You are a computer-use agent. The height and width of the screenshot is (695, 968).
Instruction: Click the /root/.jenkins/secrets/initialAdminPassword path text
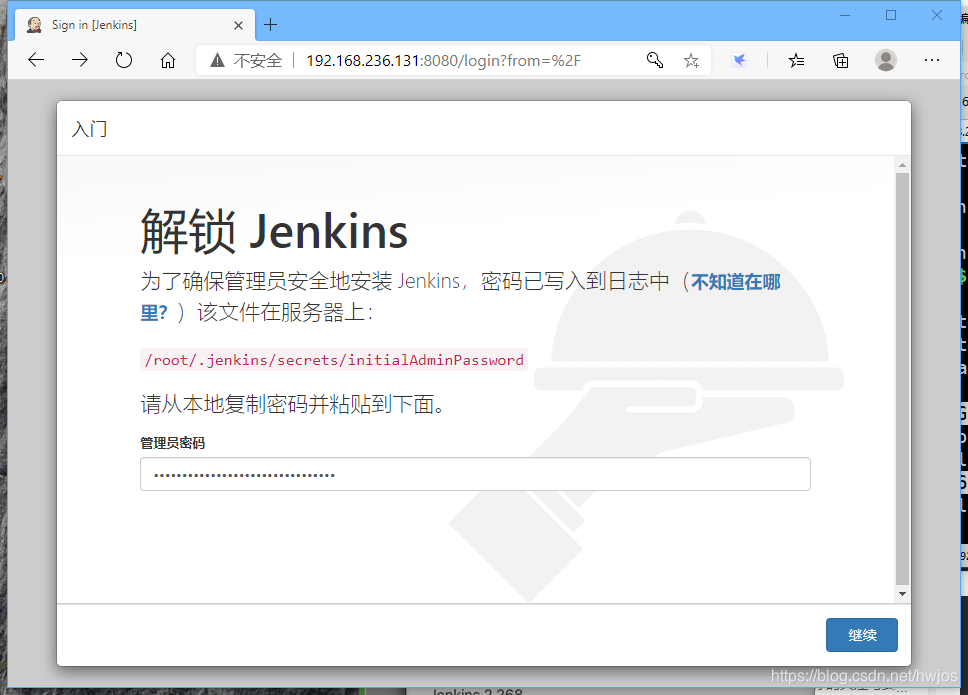coord(334,360)
